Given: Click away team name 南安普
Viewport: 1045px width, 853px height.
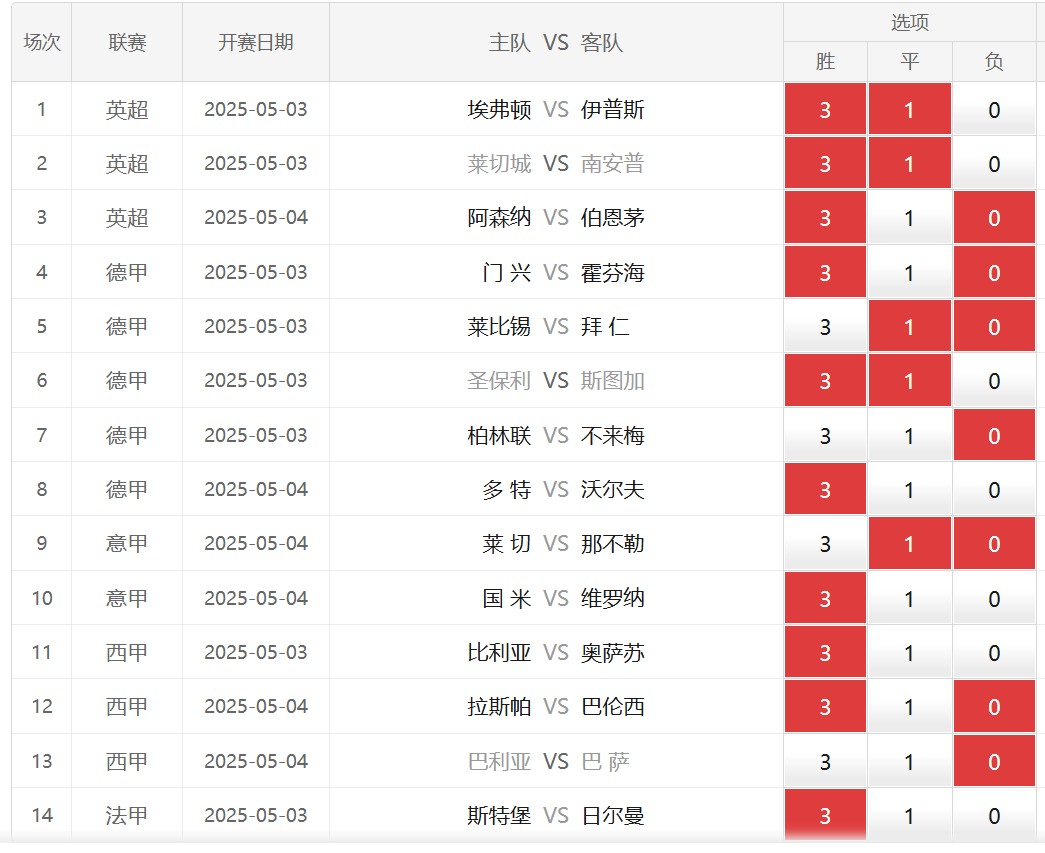Looking at the screenshot, I should (612, 163).
